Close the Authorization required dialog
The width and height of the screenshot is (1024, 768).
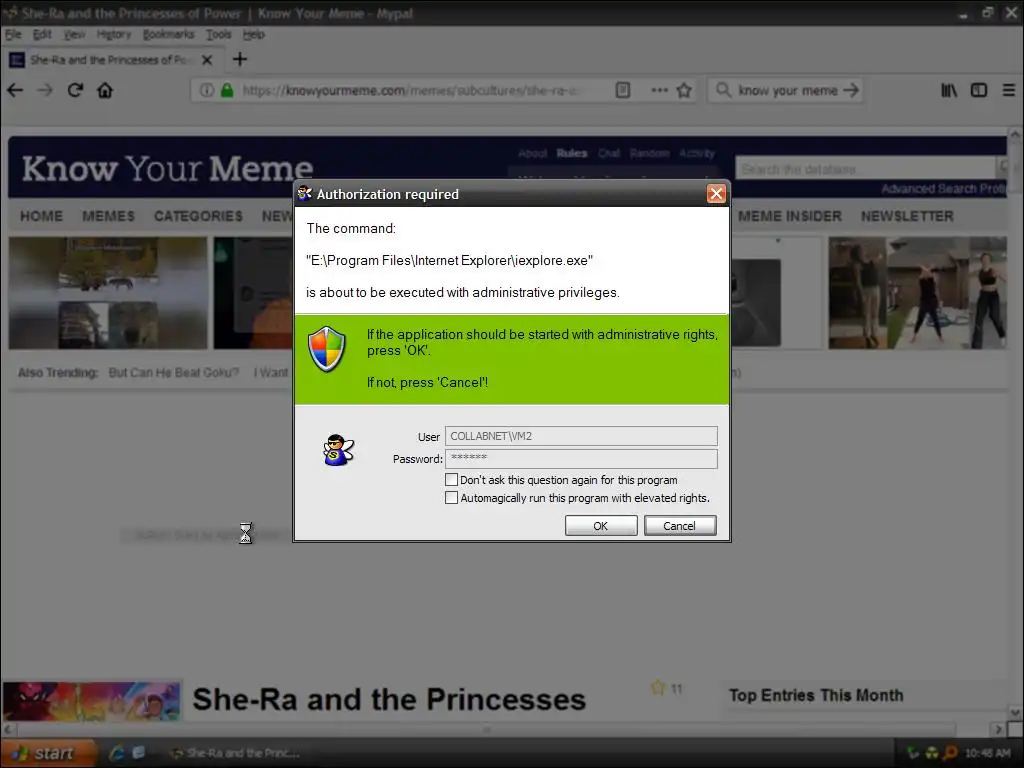tap(716, 194)
